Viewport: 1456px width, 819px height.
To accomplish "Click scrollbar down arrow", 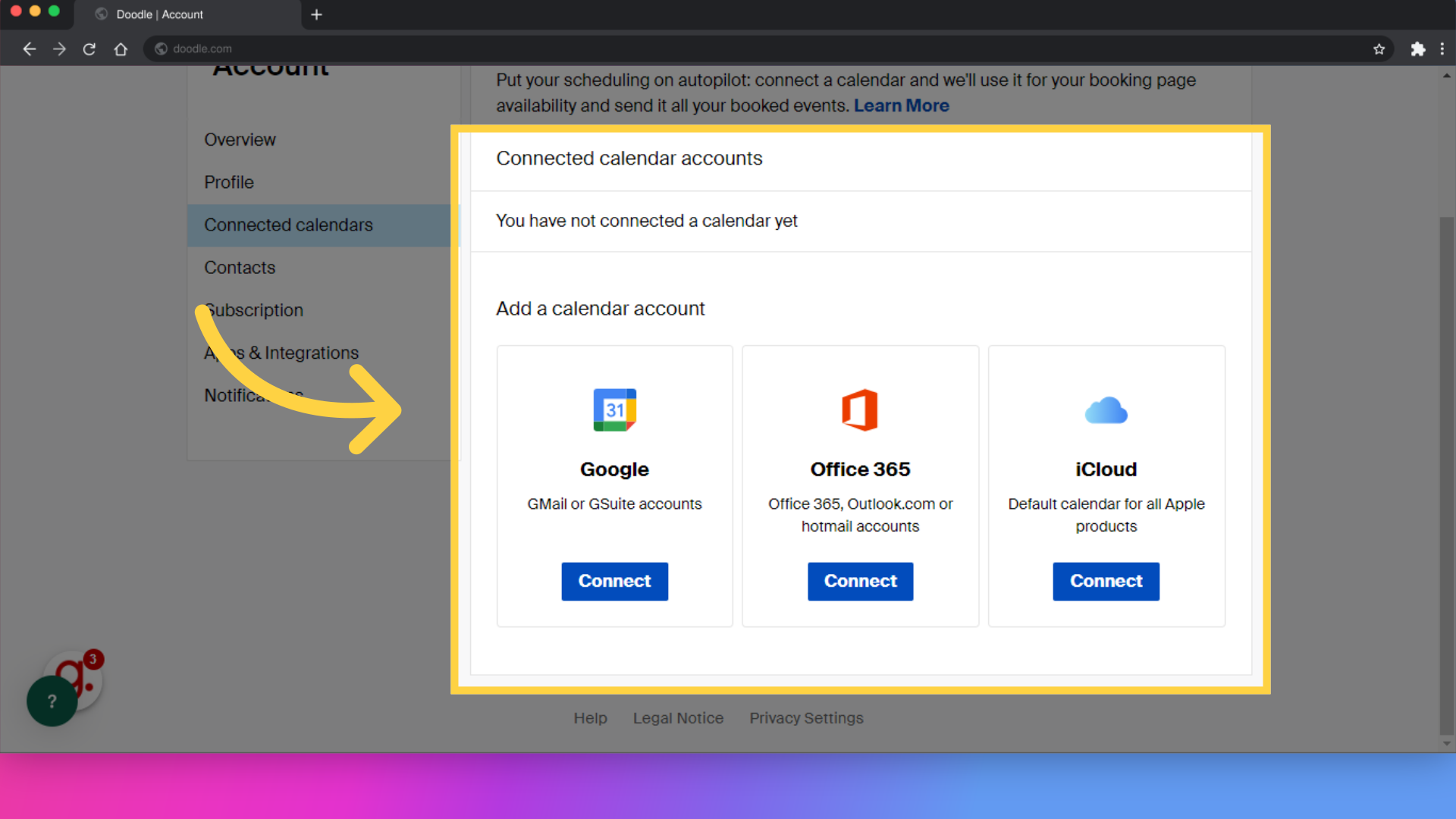I will pyautogui.click(x=1447, y=744).
